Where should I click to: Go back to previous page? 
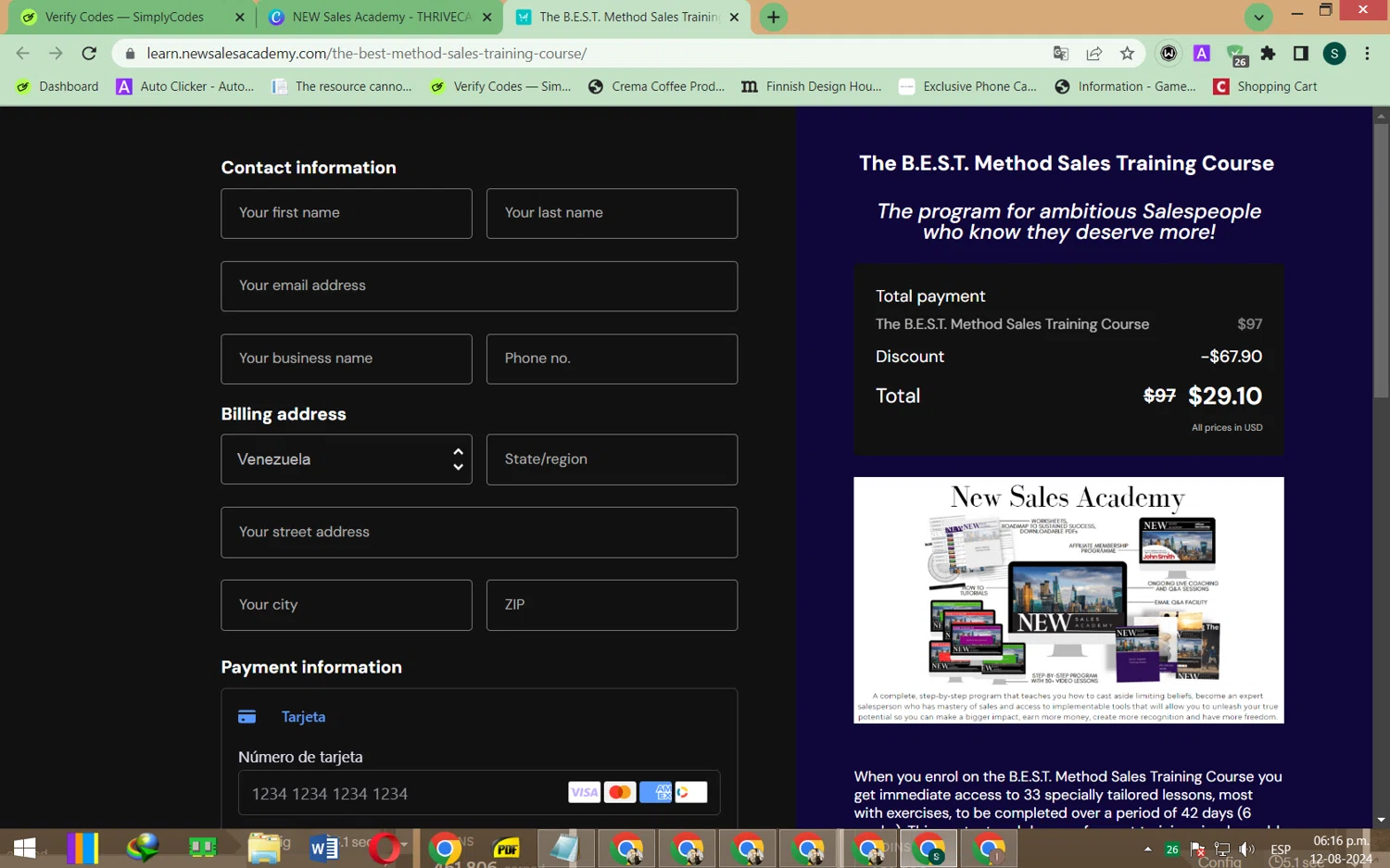(23, 54)
